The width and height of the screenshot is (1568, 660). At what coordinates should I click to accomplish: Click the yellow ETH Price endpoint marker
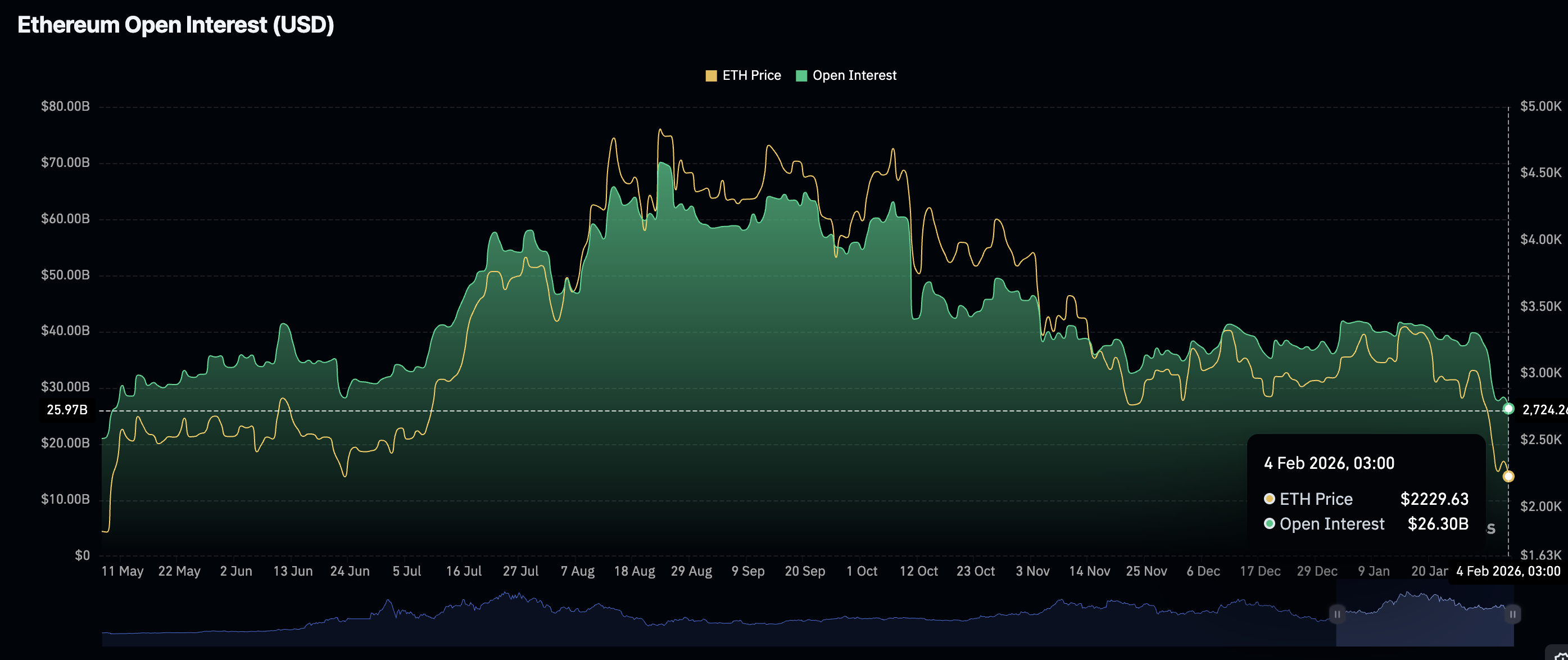[1508, 476]
